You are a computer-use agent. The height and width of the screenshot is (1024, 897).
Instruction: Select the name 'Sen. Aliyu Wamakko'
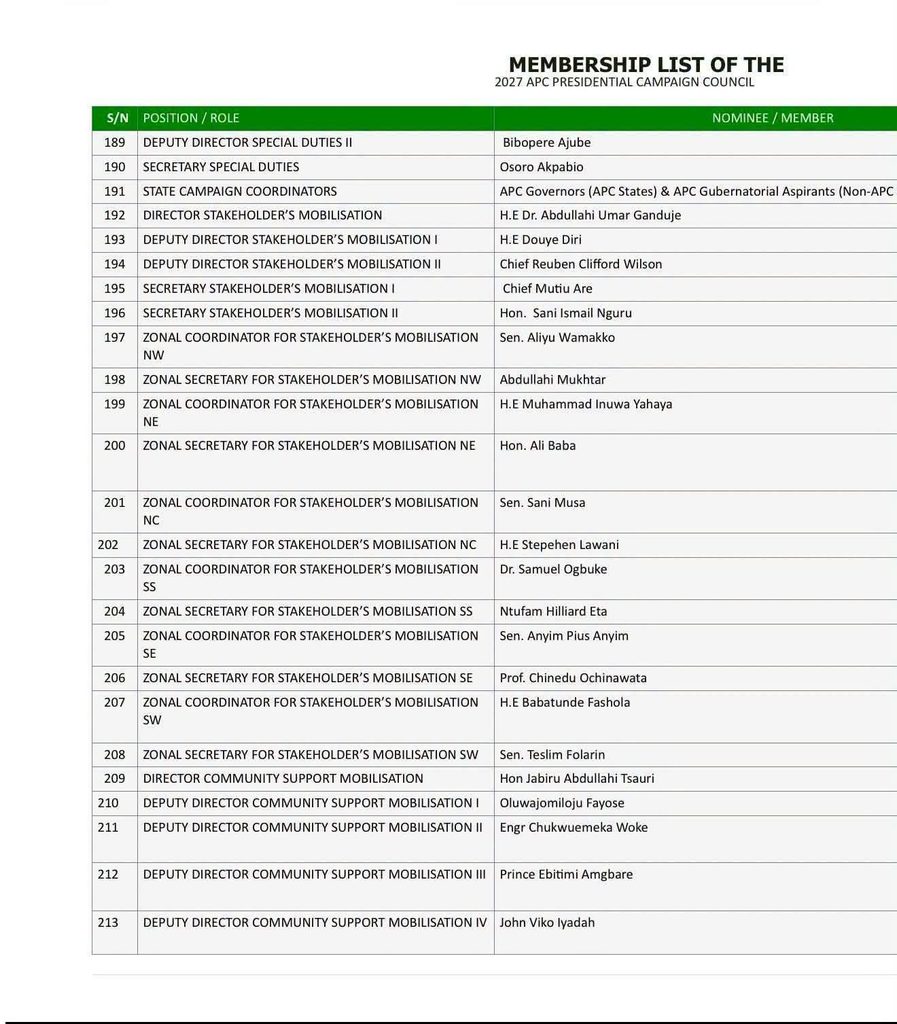[x=557, y=338]
